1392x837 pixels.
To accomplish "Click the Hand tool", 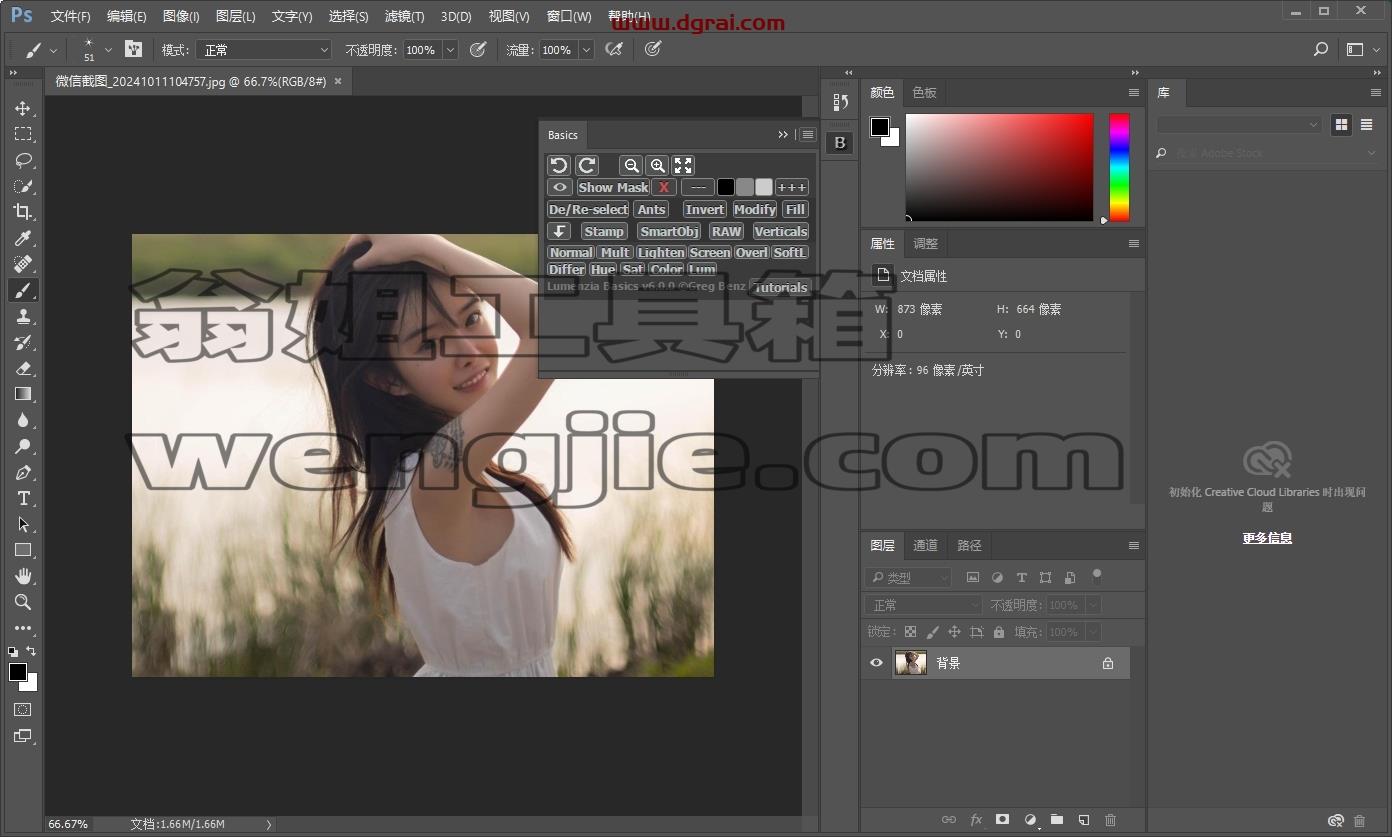I will [23, 576].
